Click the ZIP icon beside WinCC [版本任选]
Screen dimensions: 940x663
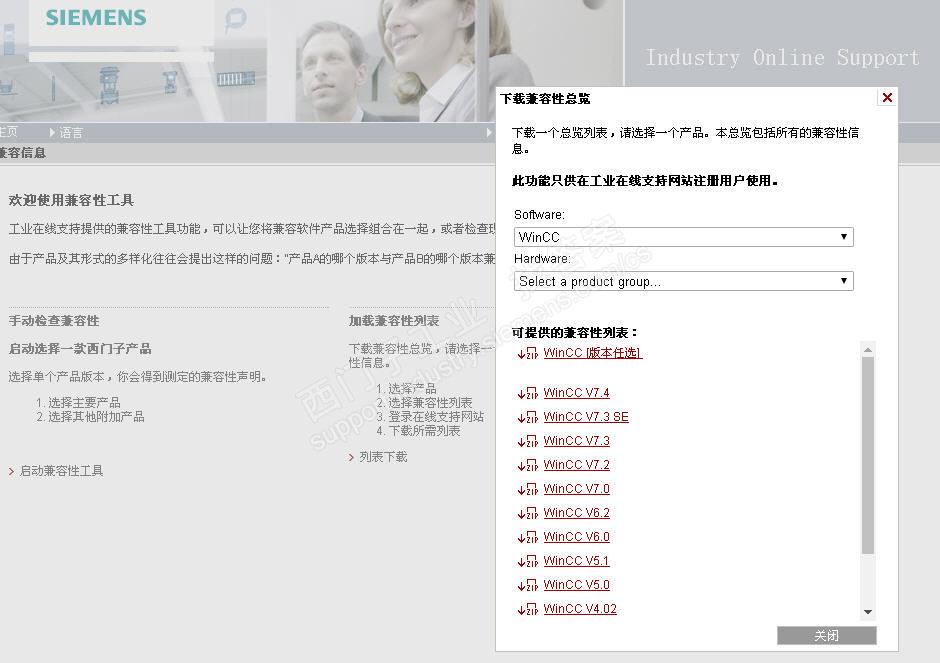coord(528,354)
